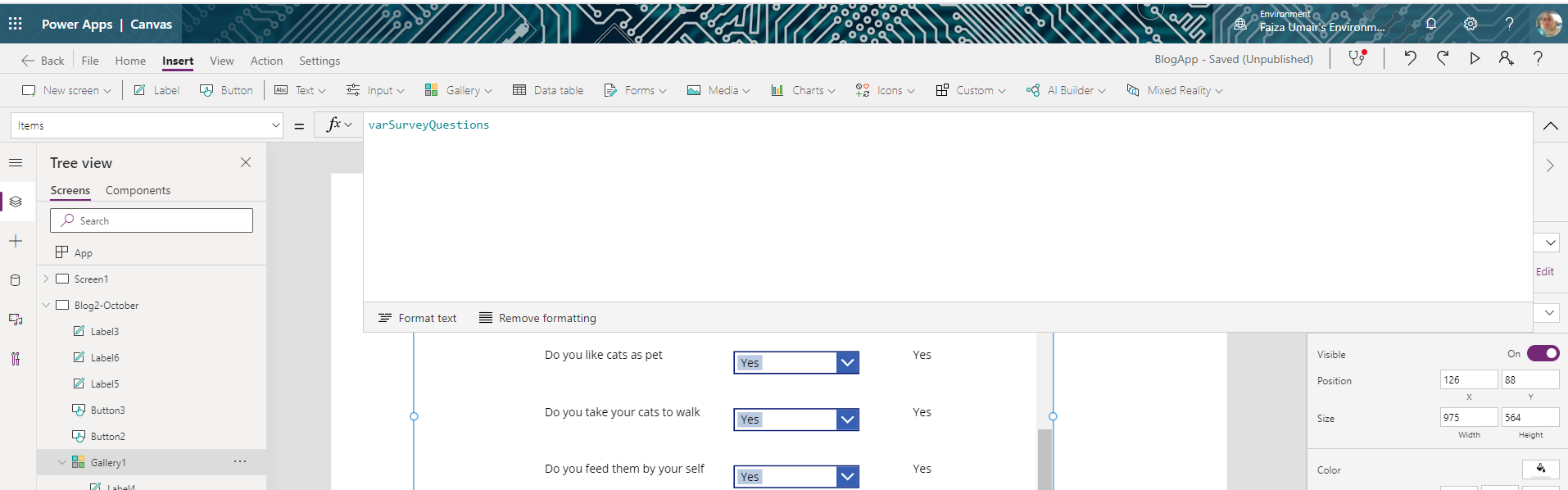Open the Share user icon

1506,58
